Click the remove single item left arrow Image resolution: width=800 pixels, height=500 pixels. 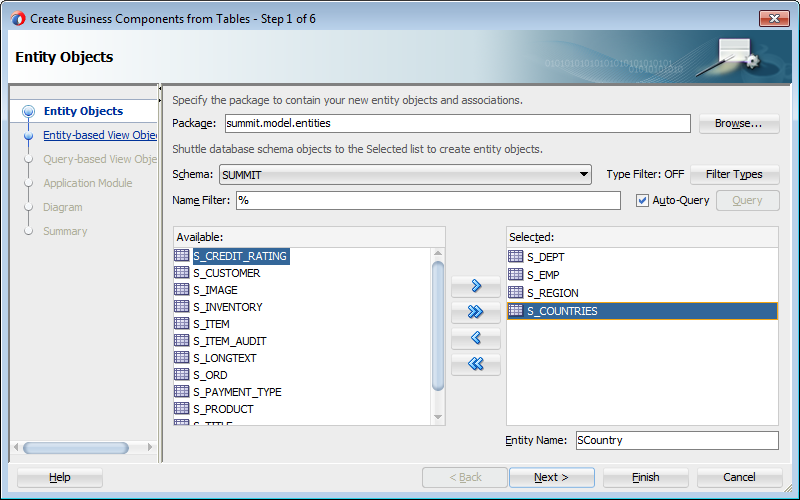pos(476,338)
